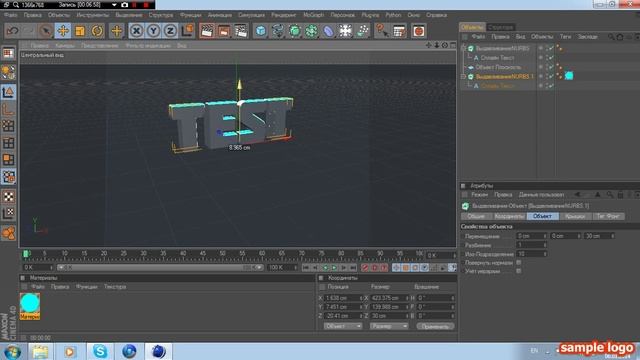Screen dimensions: 640x360
Task: Click the Применить button in Coordinates
Action: click(x=435, y=327)
